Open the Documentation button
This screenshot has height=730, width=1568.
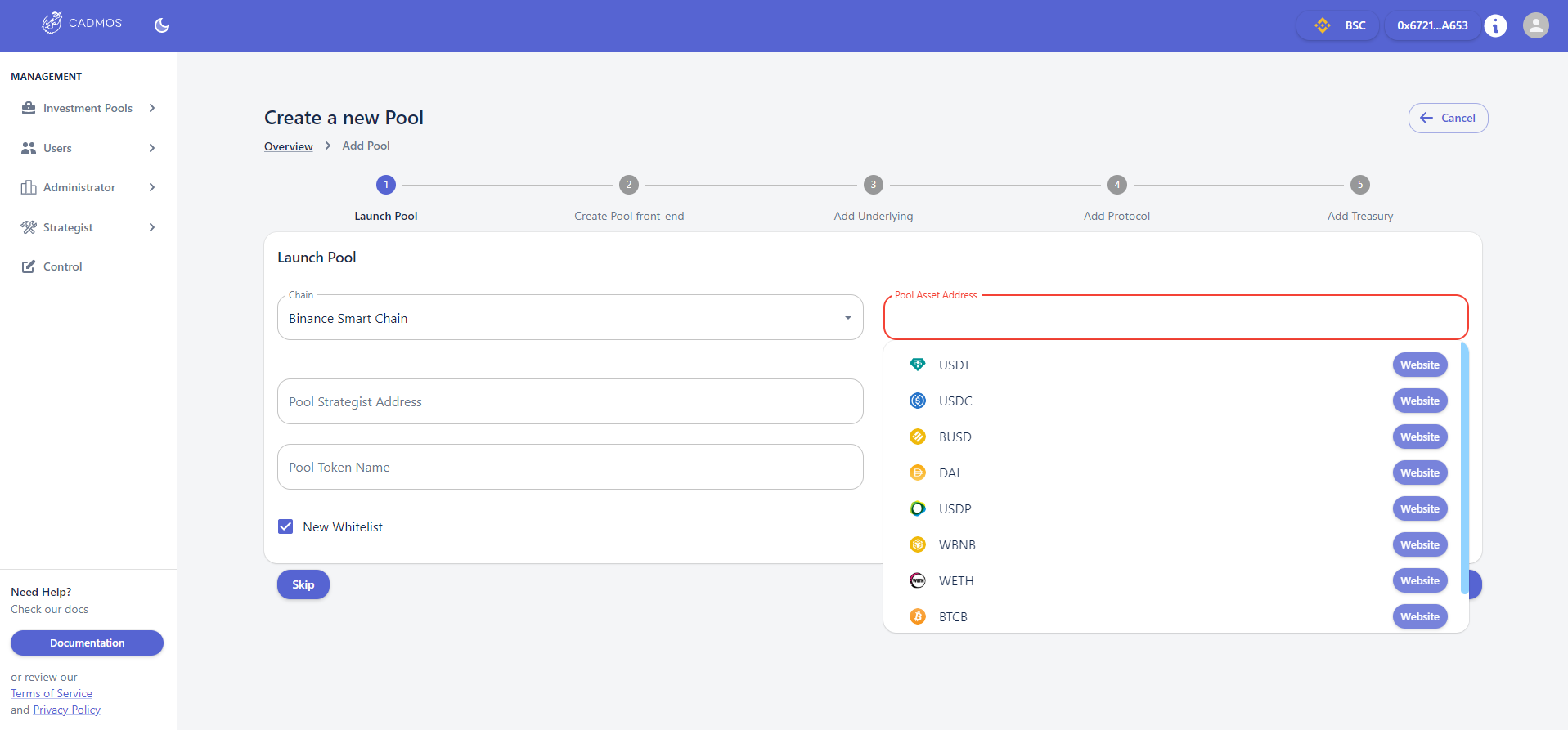87,643
